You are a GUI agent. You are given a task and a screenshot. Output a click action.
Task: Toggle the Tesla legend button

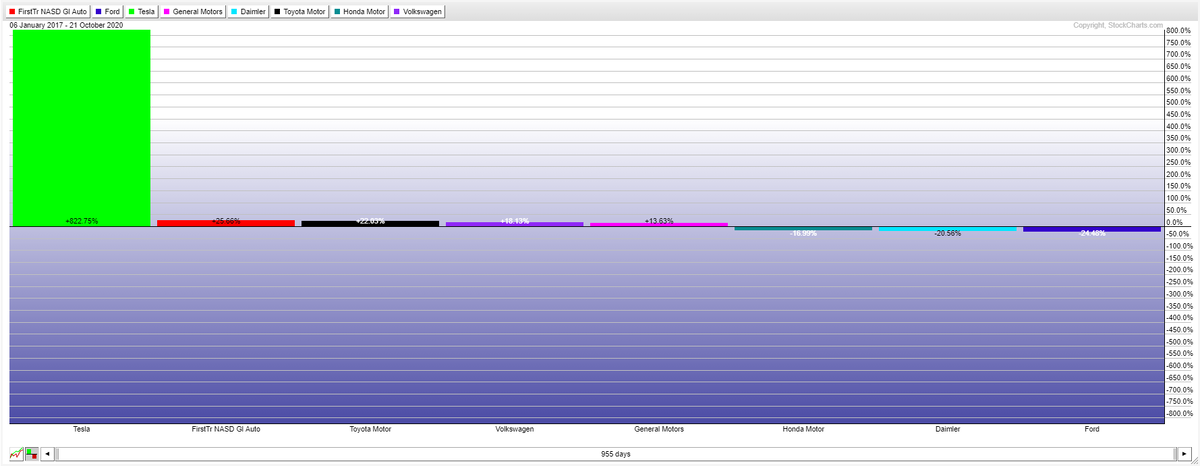click(142, 11)
